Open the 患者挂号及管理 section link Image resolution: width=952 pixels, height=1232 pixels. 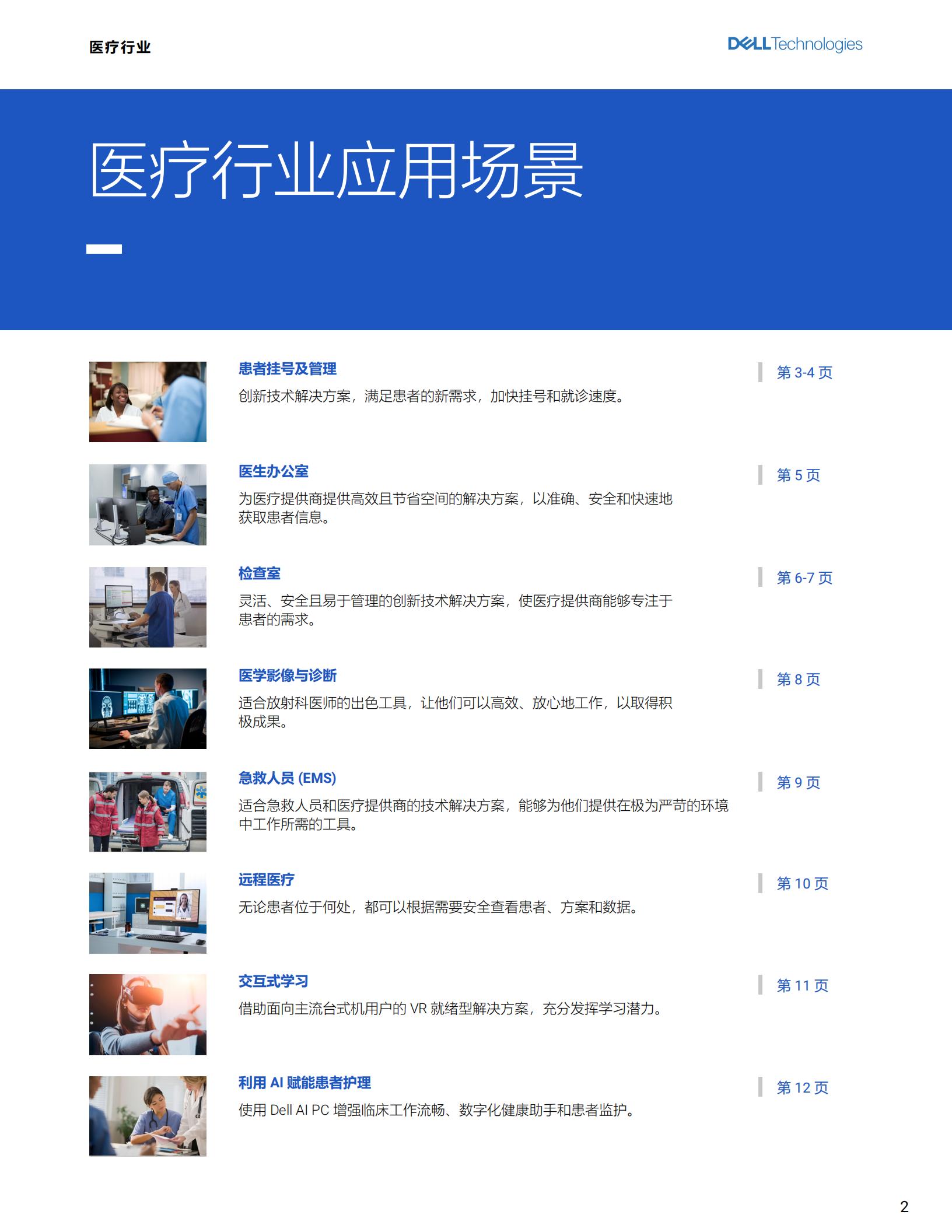point(287,369)
